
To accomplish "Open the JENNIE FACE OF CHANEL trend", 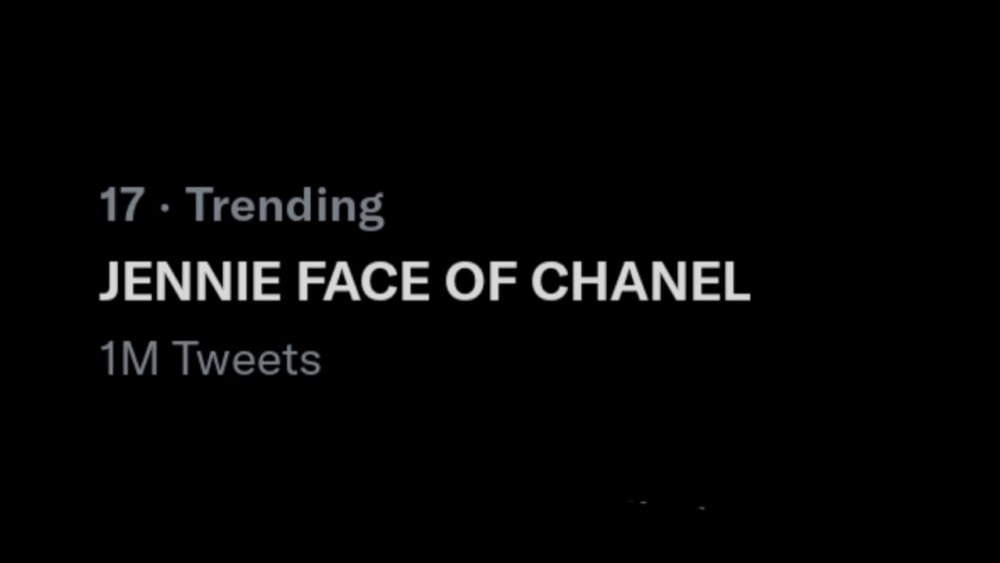I will point(425,282).
